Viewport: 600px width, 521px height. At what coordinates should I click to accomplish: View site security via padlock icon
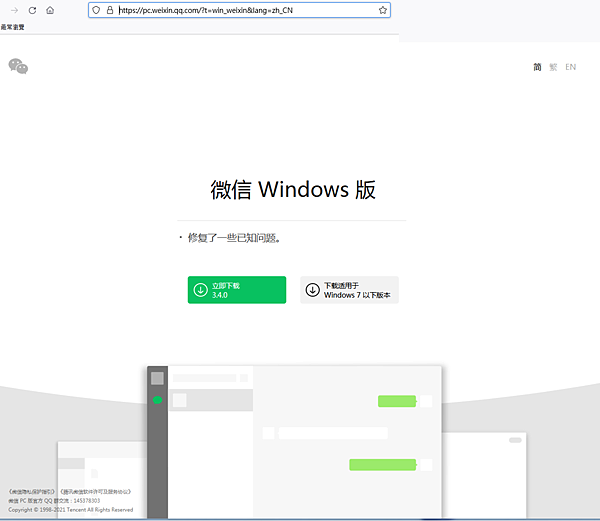pos(110,10)
